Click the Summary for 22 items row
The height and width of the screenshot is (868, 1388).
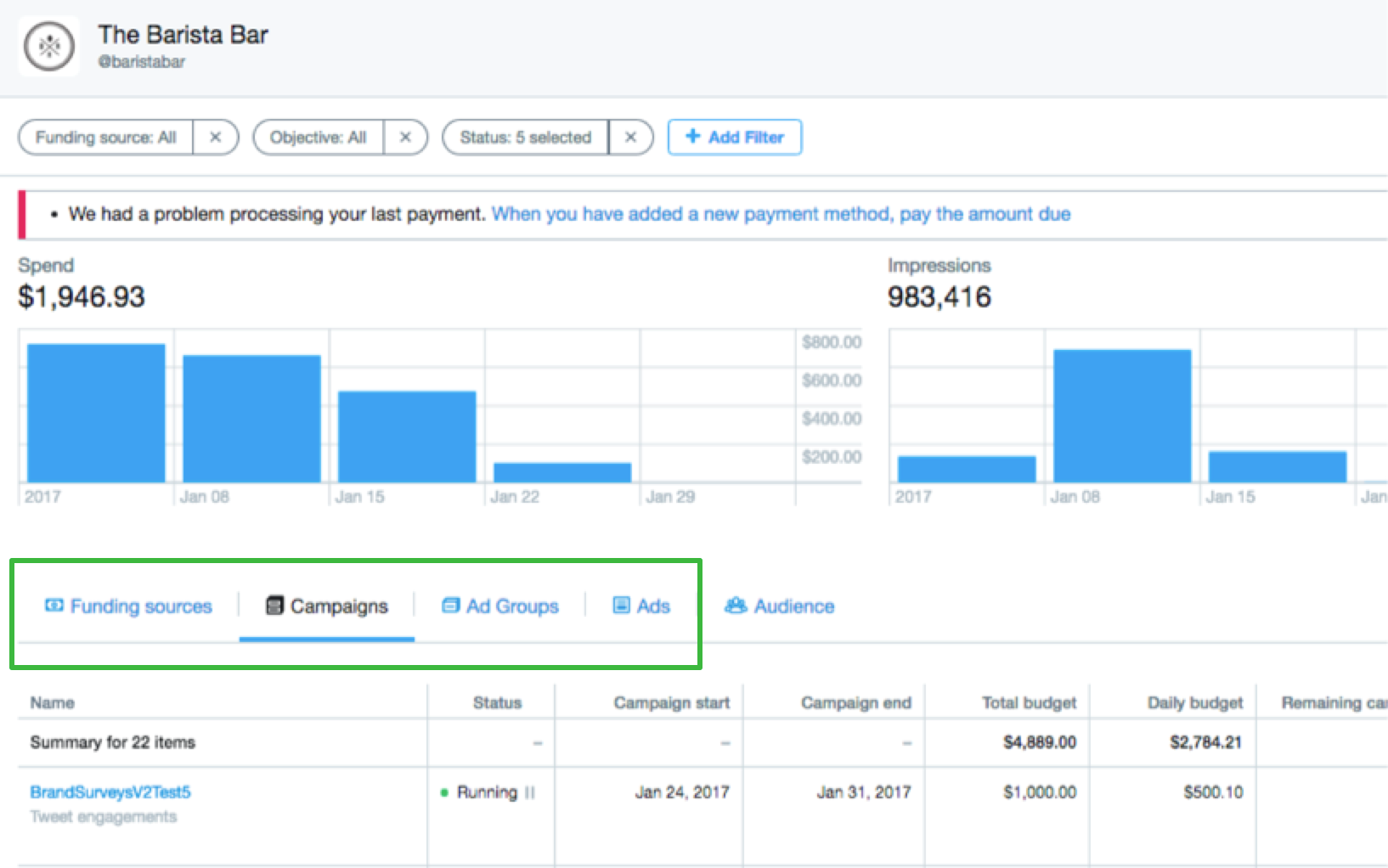702,743
